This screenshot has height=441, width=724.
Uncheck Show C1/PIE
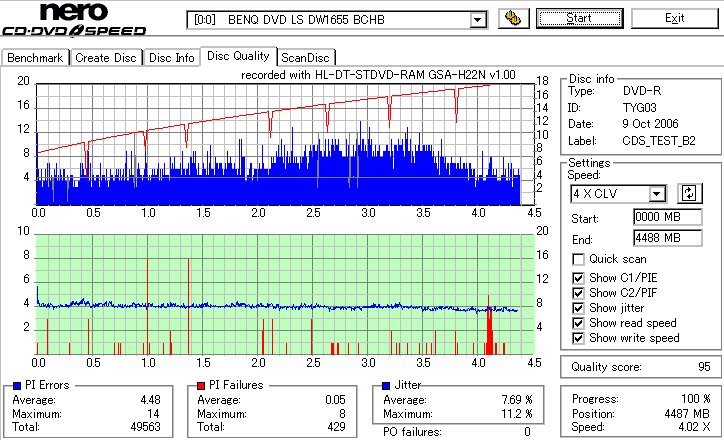click(578, 278)
